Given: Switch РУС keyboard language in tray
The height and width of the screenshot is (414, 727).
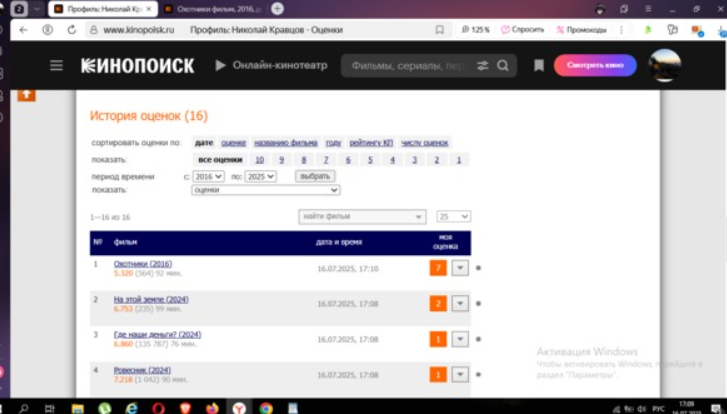Looking at the screenshot, I should (x=658, y=409).
